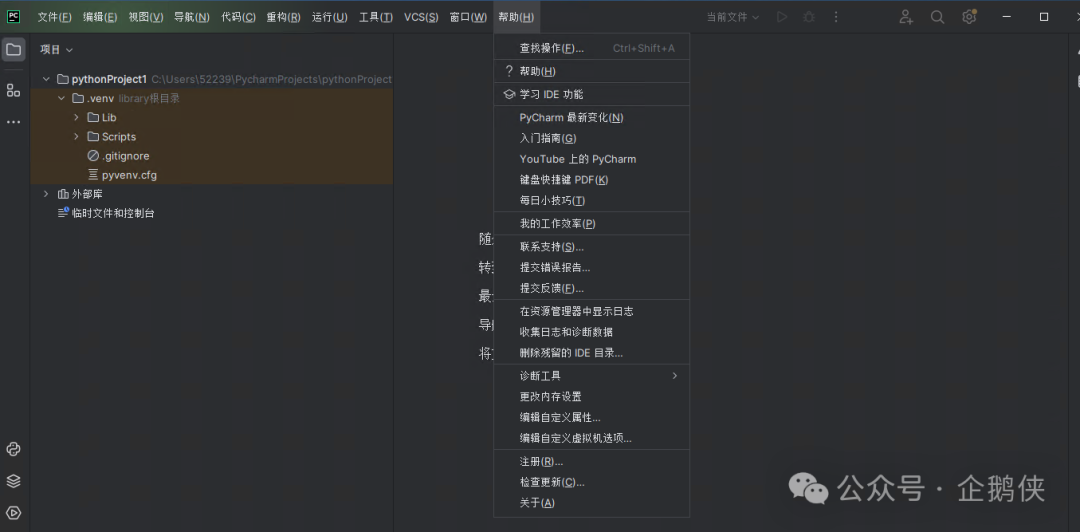Image resolution: width=1080 pixels, height=532 pixels.
Task: Open the Services run icon in sidebar
Action: pos(14,513)
